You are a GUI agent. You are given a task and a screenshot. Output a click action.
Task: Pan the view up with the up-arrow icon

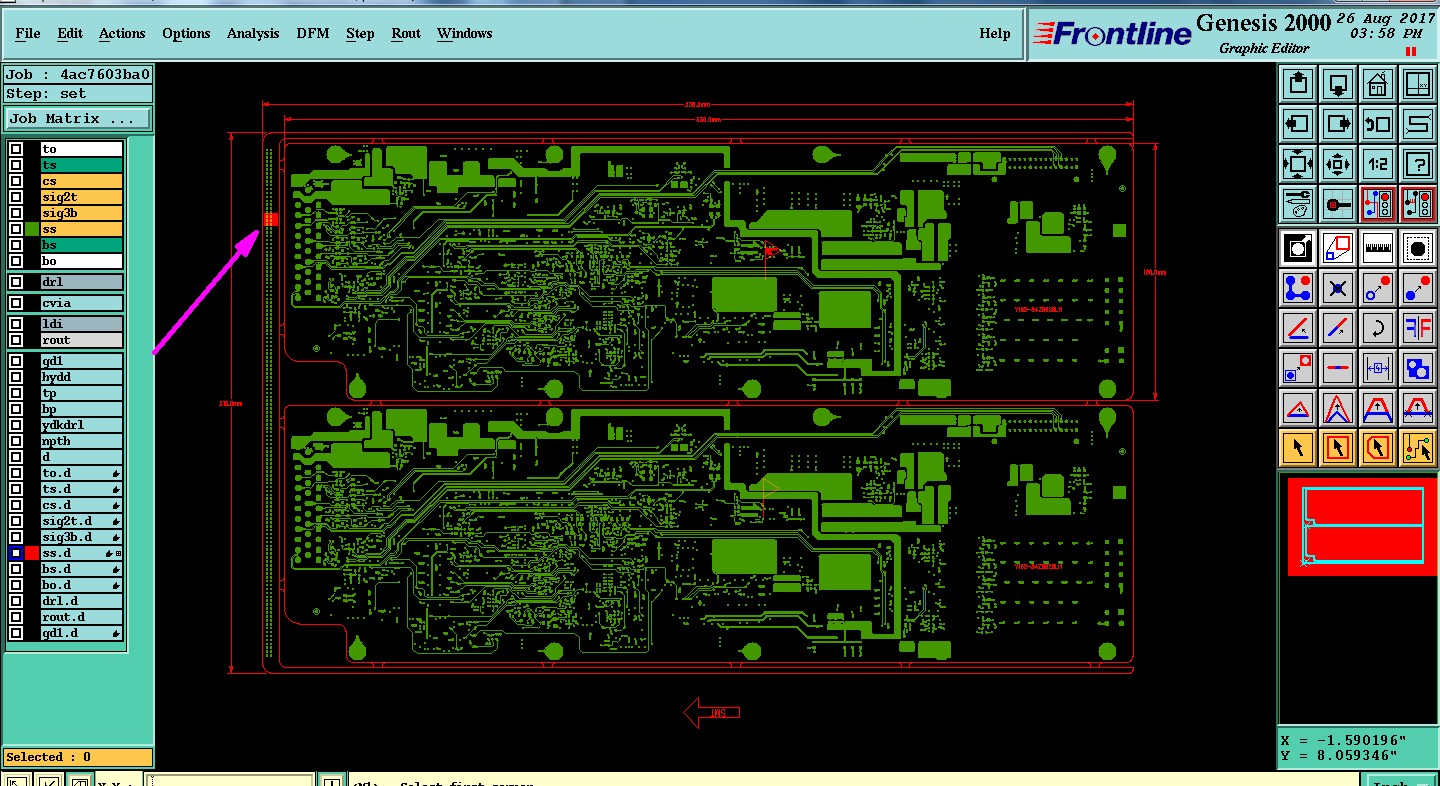(1298, 84)
